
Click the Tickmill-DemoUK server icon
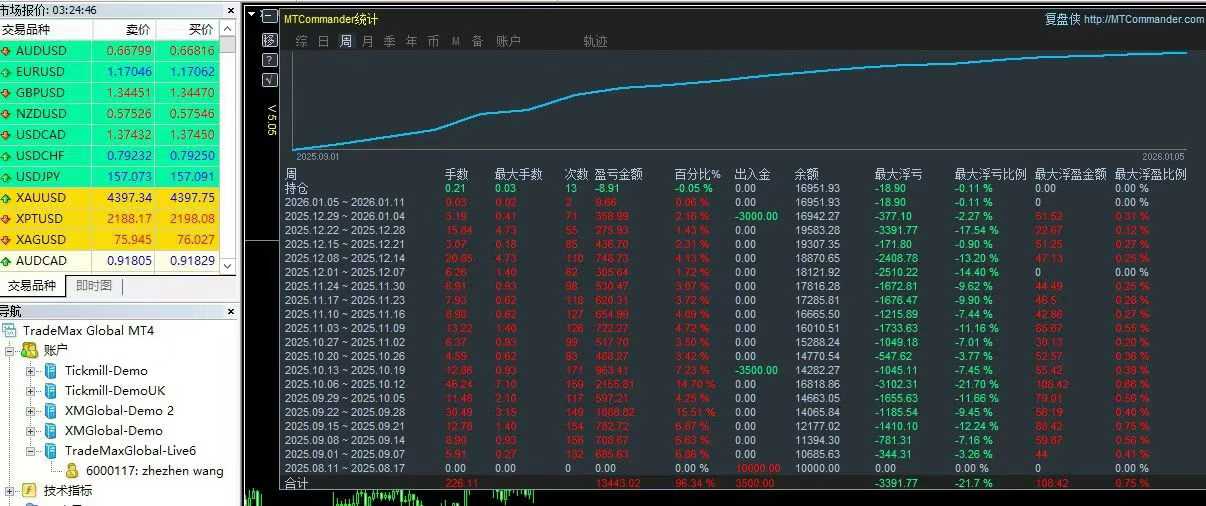pyautogui.click(x=50, y=391)
